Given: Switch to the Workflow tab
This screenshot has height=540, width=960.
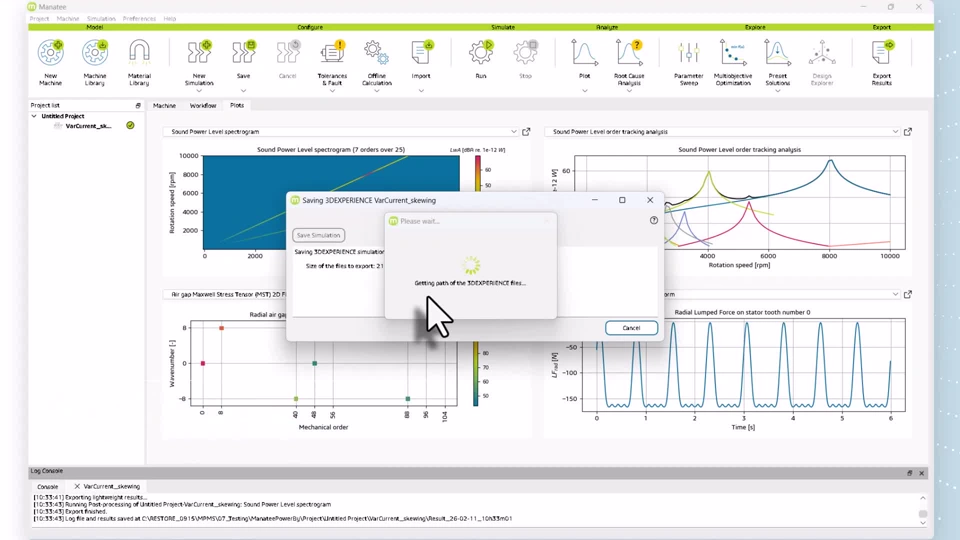Looking at the screenshot, I should point(203,105).
